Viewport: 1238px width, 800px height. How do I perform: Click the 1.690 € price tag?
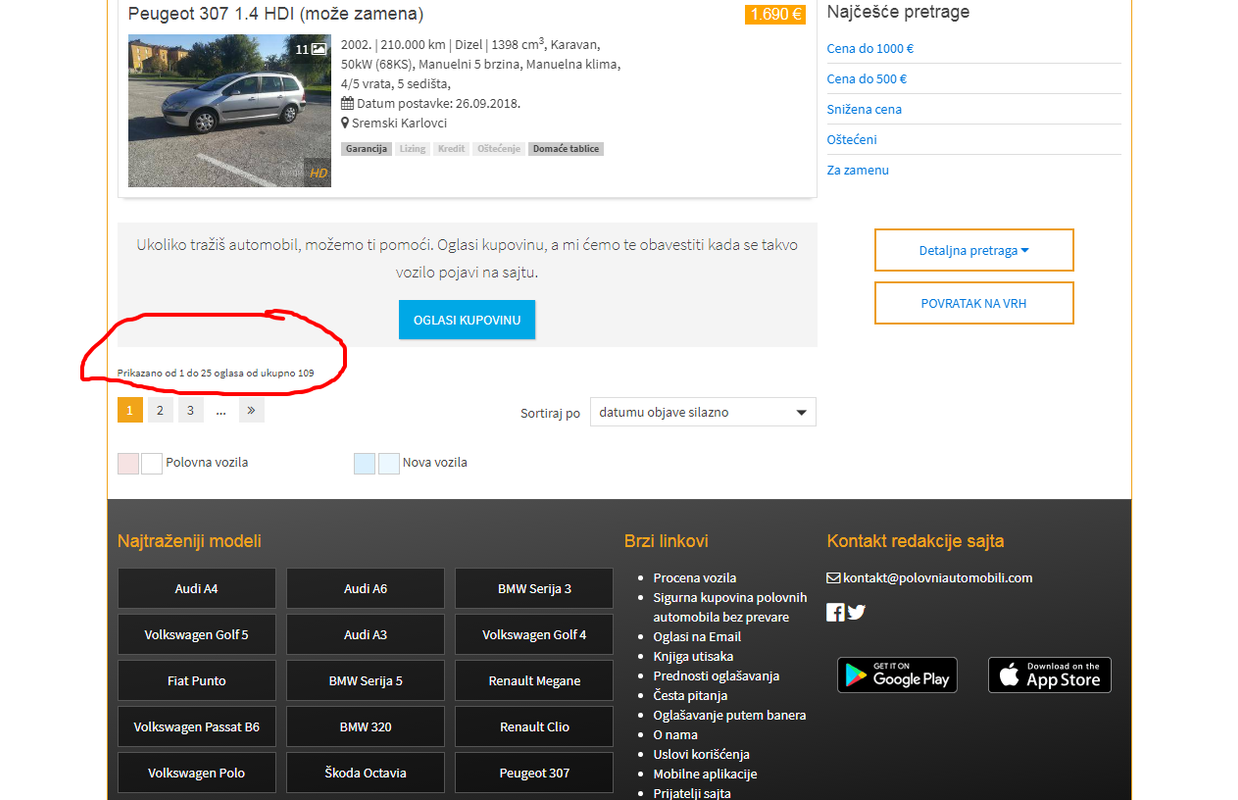(x=775, y=14)
